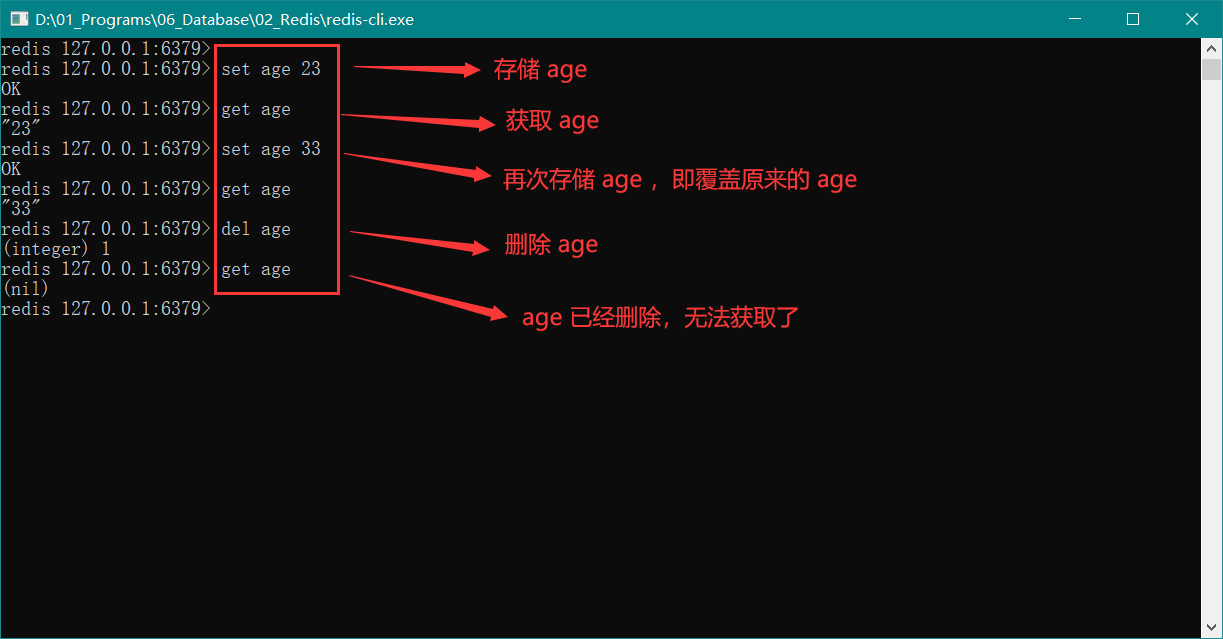Close the redis-cli.exe window
This screenshot has height=639, width=1223.
1192,19
